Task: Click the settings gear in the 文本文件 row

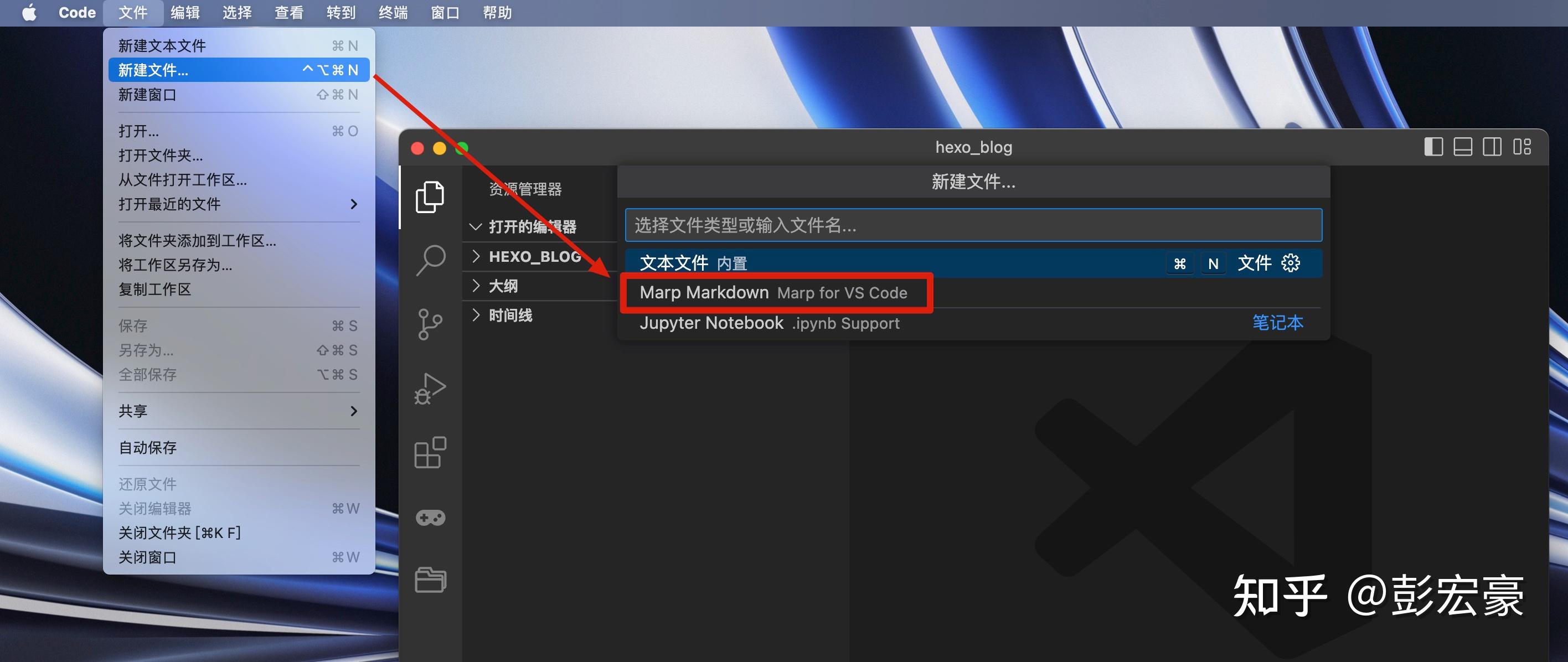Action: coord(1291,263)
